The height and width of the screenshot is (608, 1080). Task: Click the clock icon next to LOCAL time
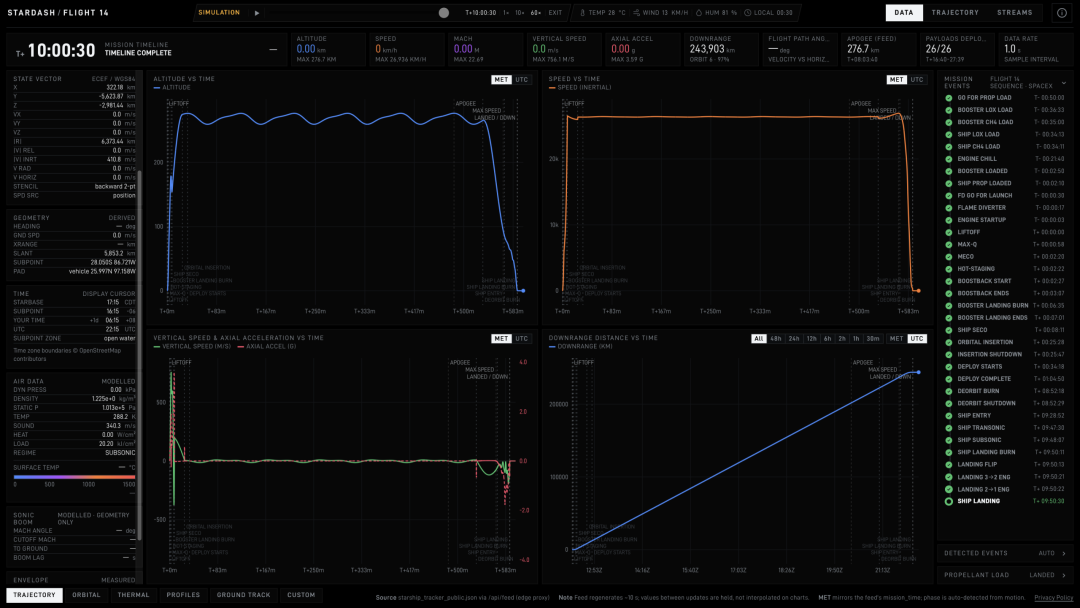[747, 12]
